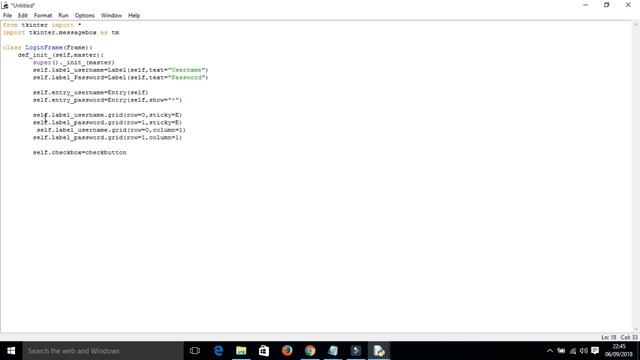Viewport: 640px width, 360px height.
Task: Click the 'from tkinter import *' line
Action: pos(42,25)
